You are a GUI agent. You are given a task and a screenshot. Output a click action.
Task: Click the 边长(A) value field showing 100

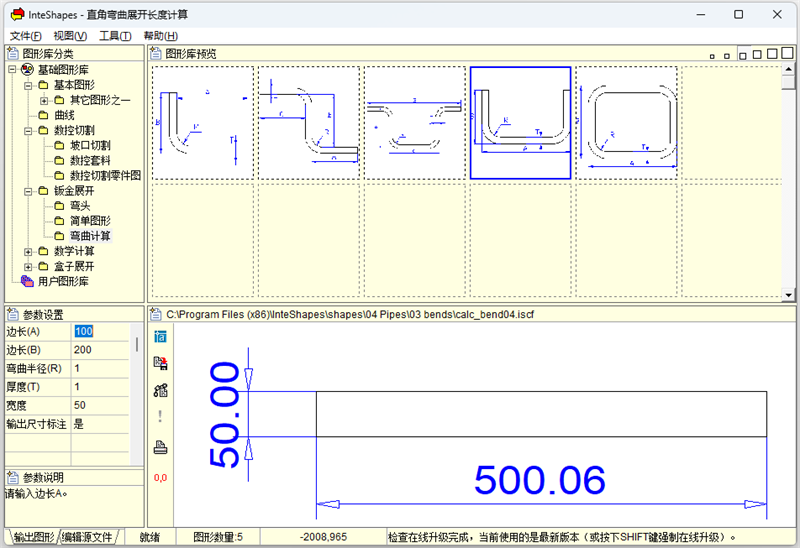(x=100, y=332)
